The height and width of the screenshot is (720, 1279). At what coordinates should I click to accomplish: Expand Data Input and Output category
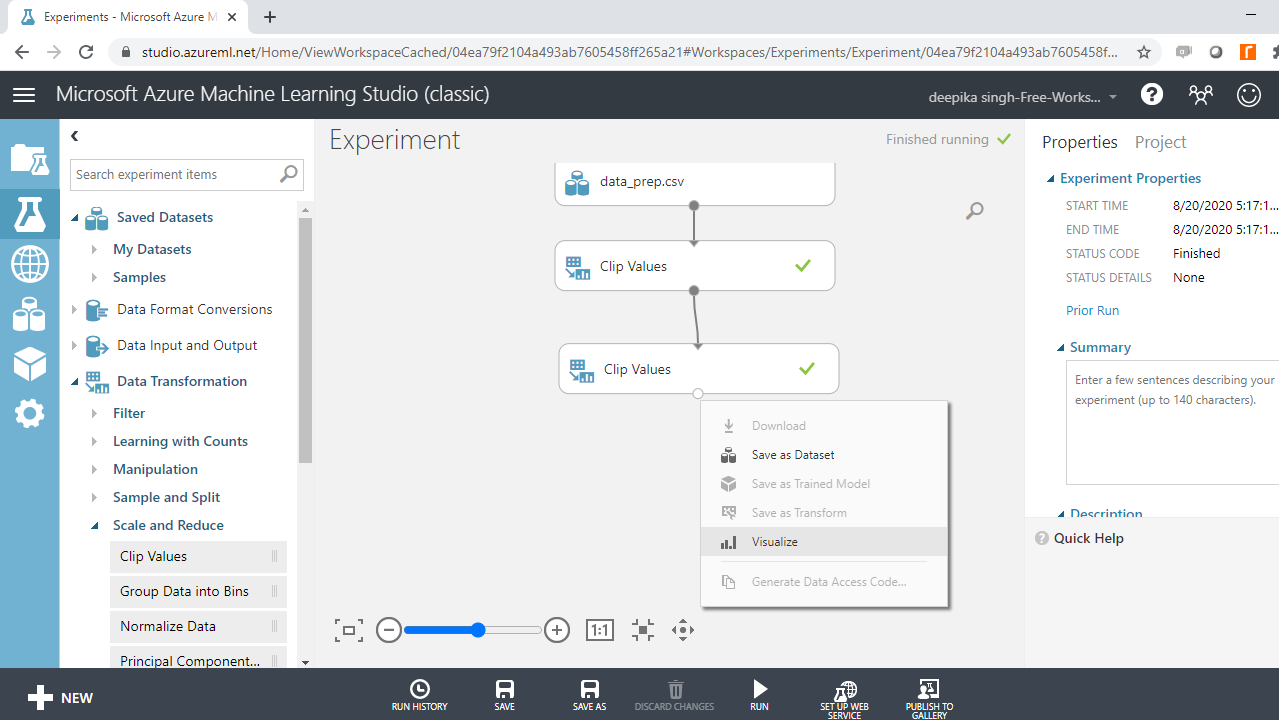coord(74,346)
